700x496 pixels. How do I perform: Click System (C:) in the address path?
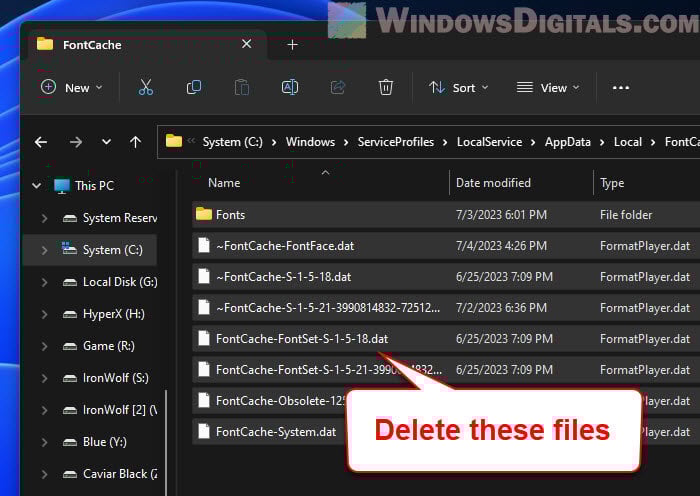pyautogui.click(x=233, y=142)
